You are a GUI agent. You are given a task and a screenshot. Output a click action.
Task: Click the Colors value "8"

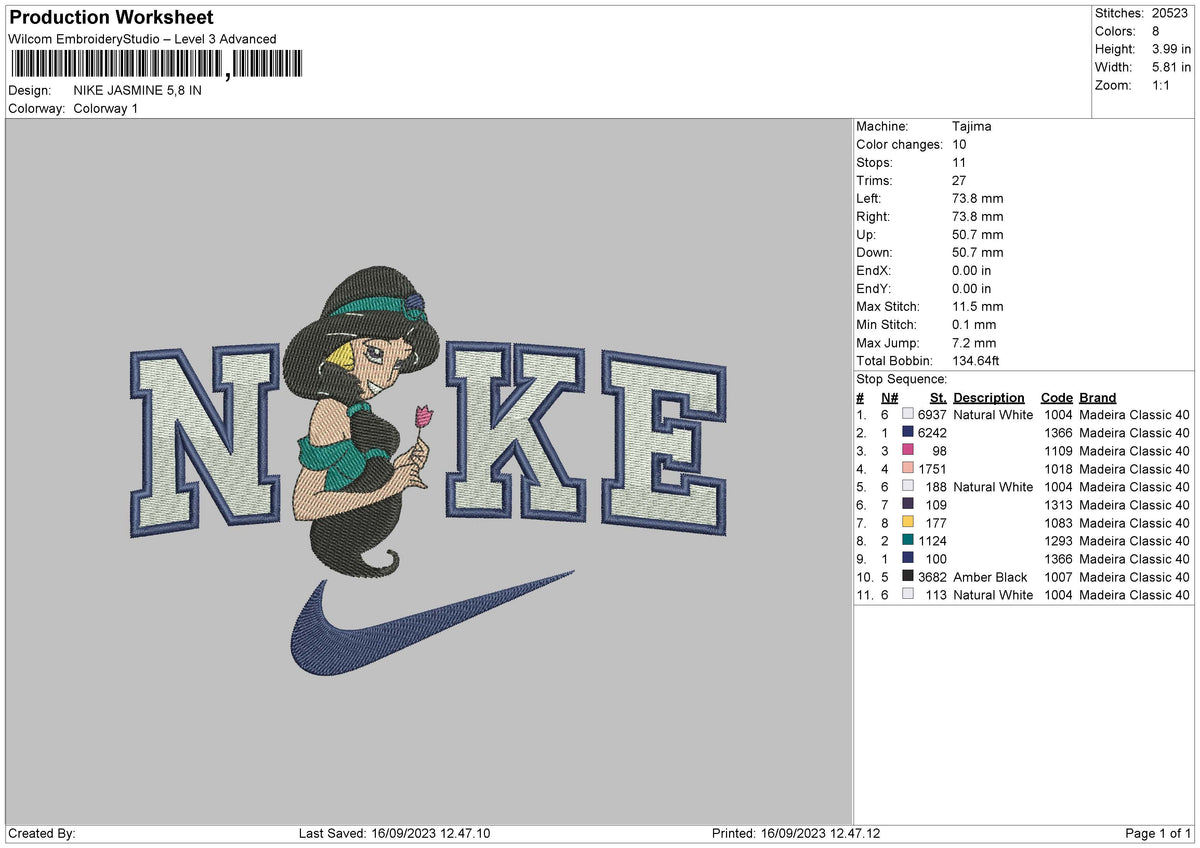1155,31
